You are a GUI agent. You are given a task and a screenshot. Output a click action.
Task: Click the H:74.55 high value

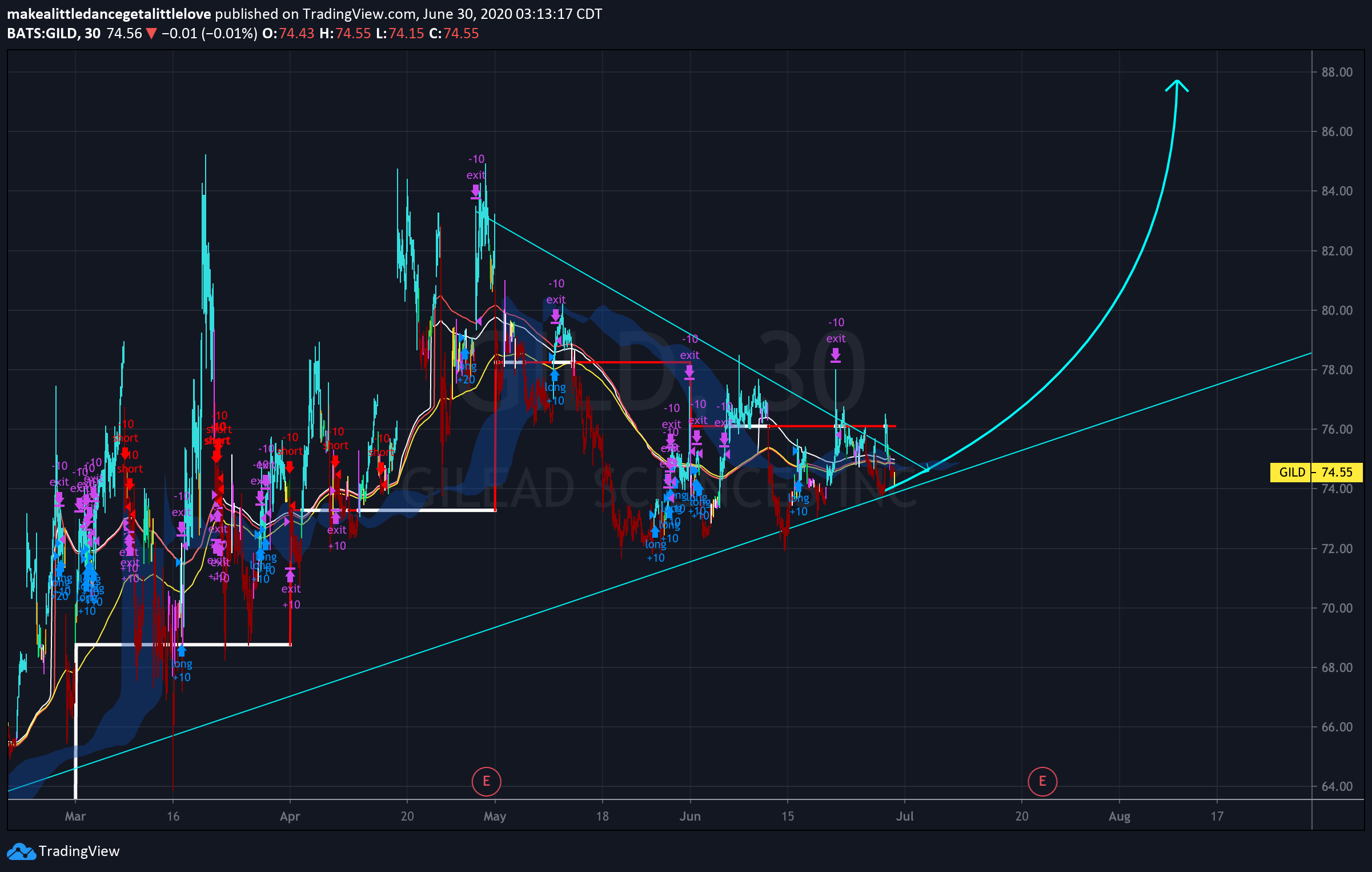[345, 34]
